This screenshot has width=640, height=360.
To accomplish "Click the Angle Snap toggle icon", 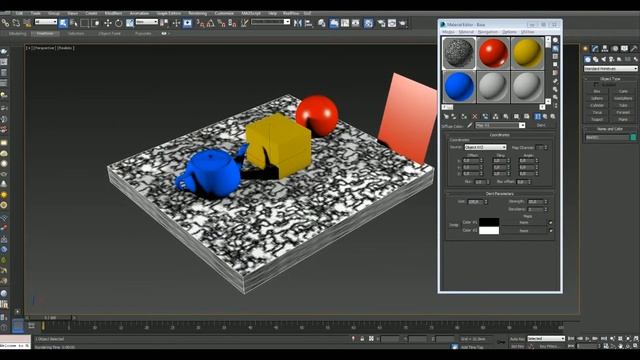I will (x=210, y=23).
